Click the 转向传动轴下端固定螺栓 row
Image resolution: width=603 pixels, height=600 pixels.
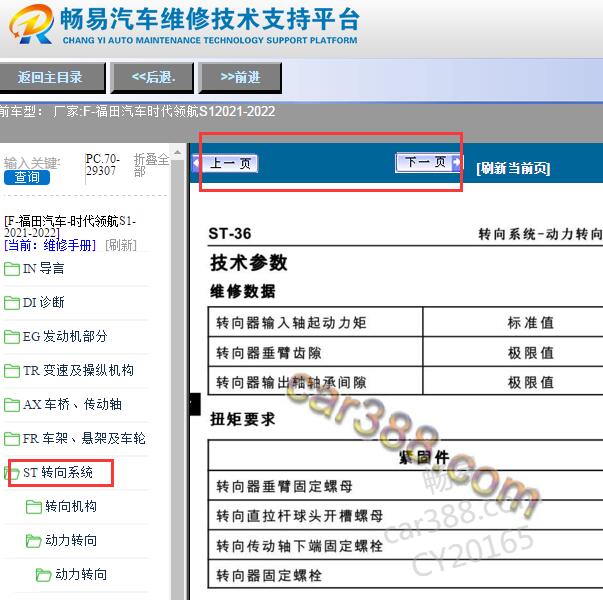(x=406, y=545)
